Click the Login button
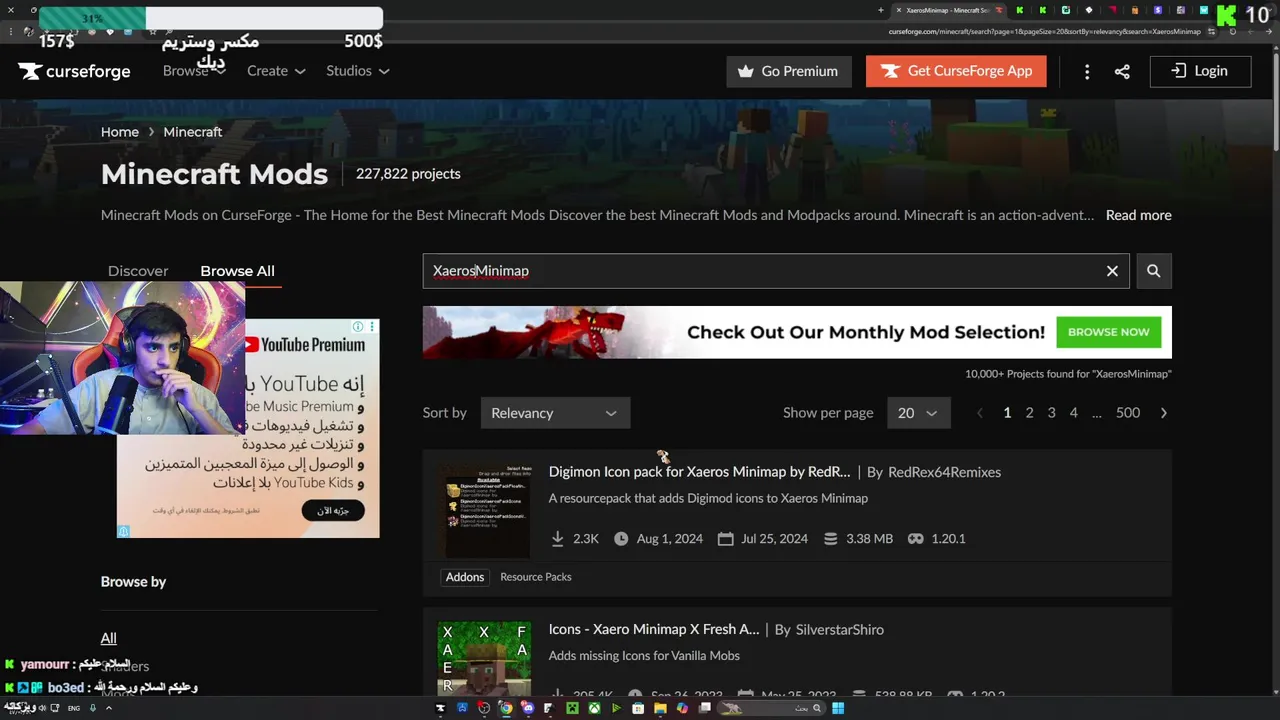 coord(1200,71)
